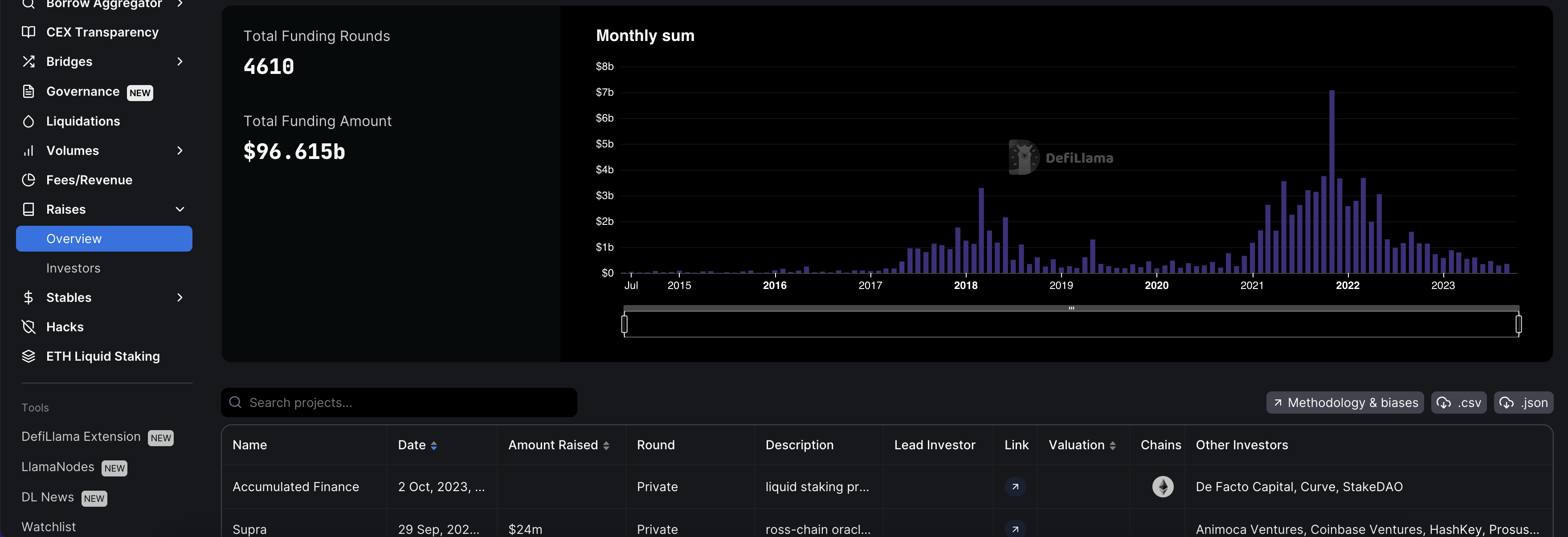Click the Search projects input field
This screenshot has width=1568, height=537.
pos(399,402)
